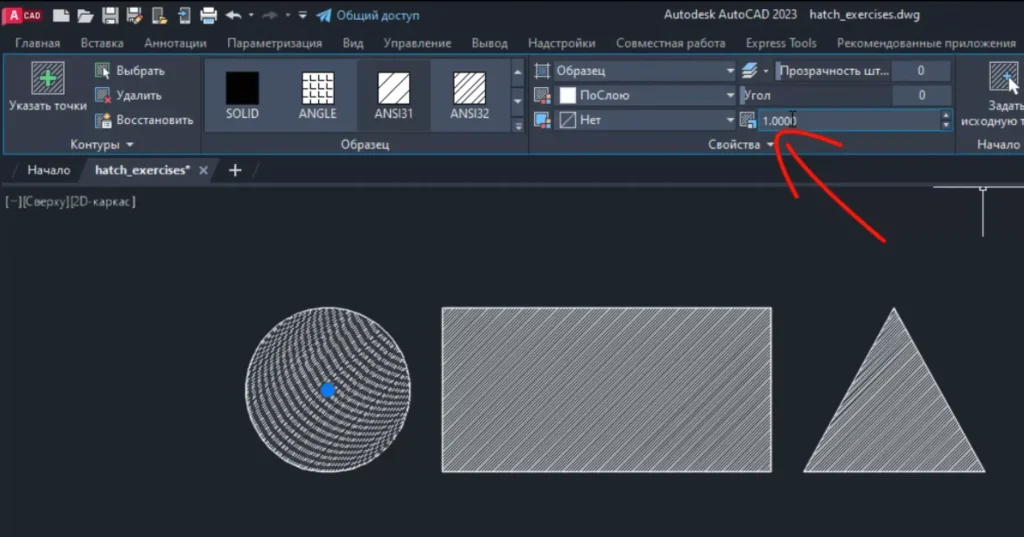Open the Образец hatch type dropdown
Screen dimensions: 1024x537
(729, 71)
